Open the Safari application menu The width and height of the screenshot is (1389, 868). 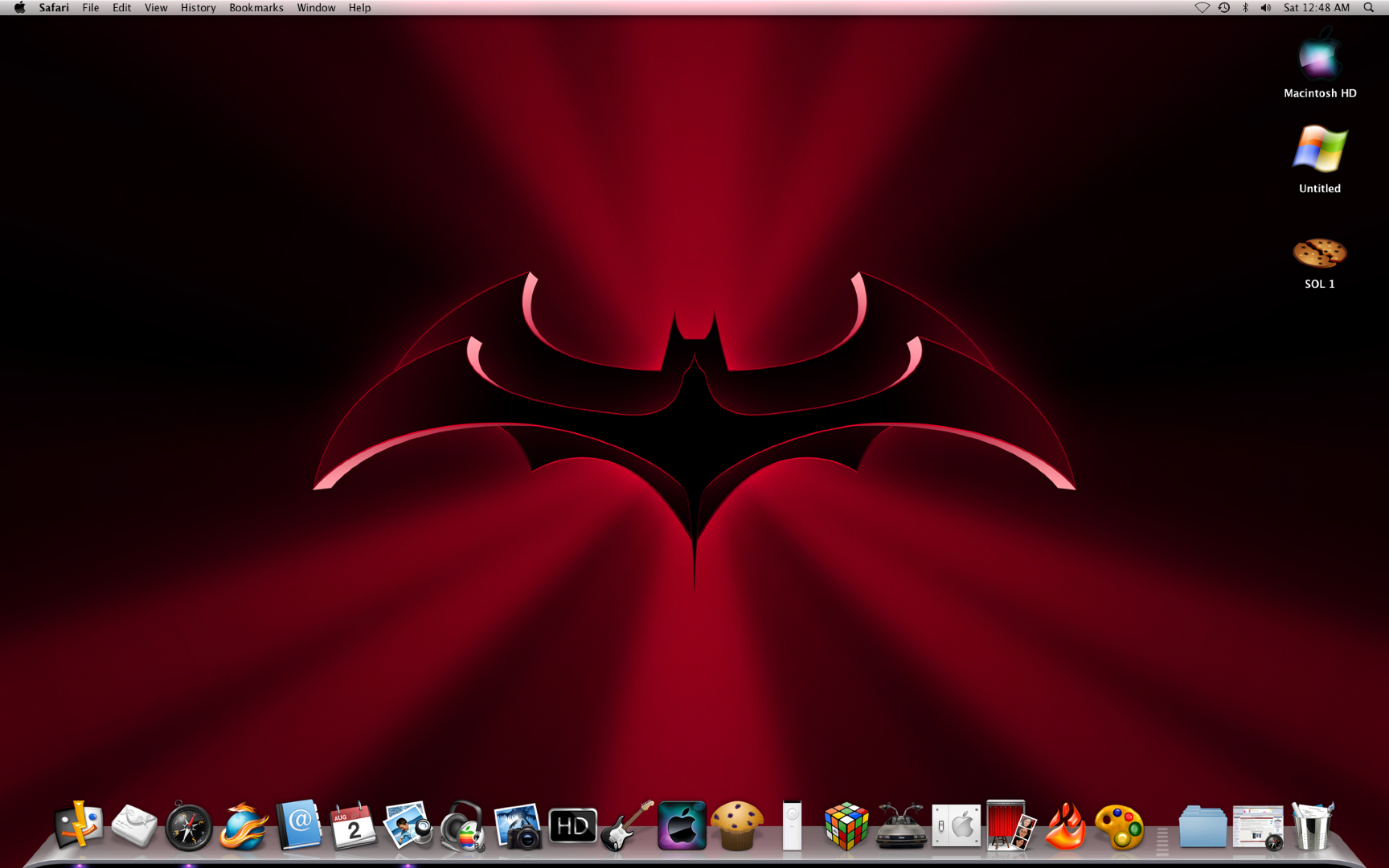click(54, 8)
